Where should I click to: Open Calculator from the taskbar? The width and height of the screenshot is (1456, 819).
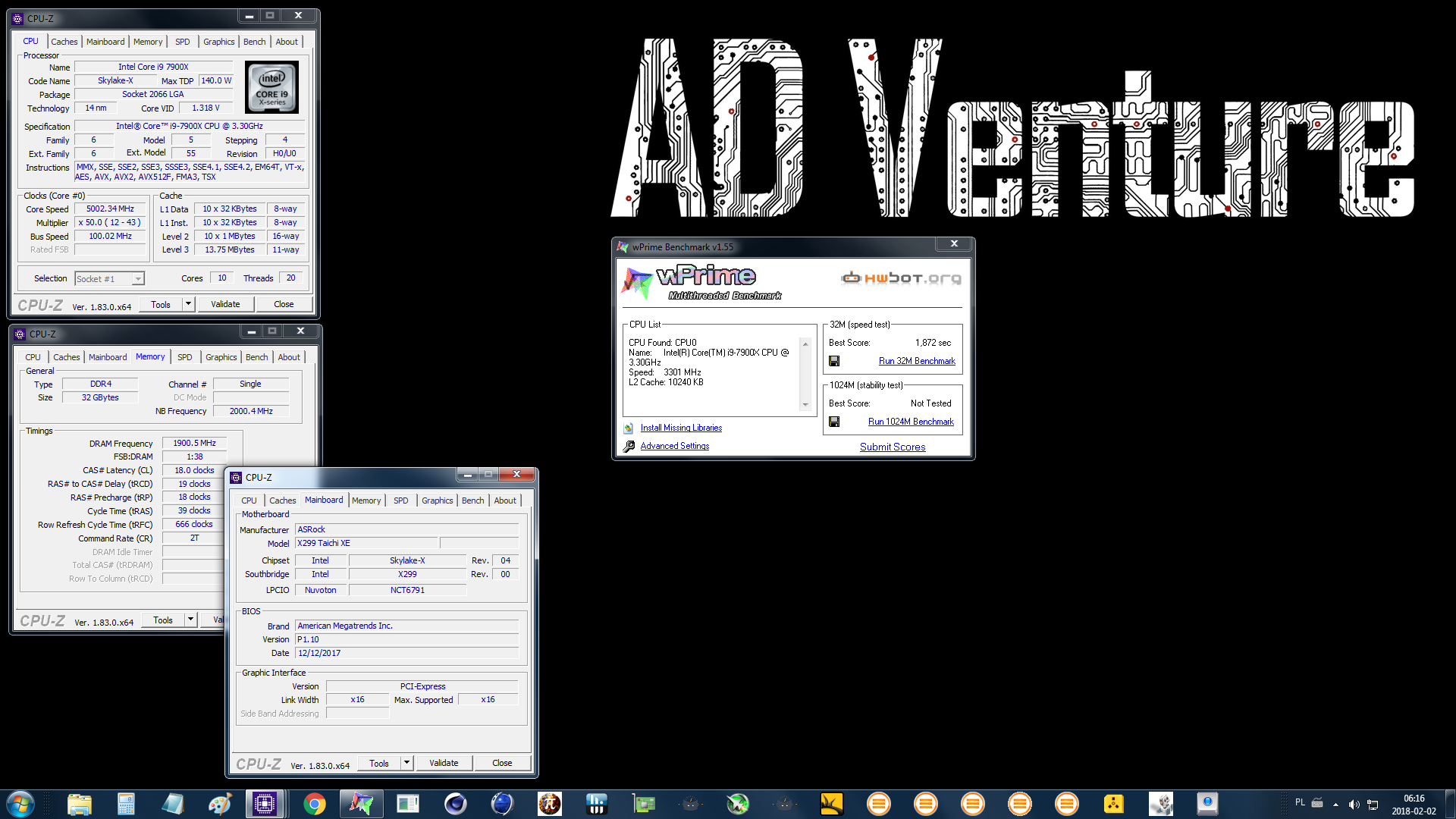tap(126, 804)
